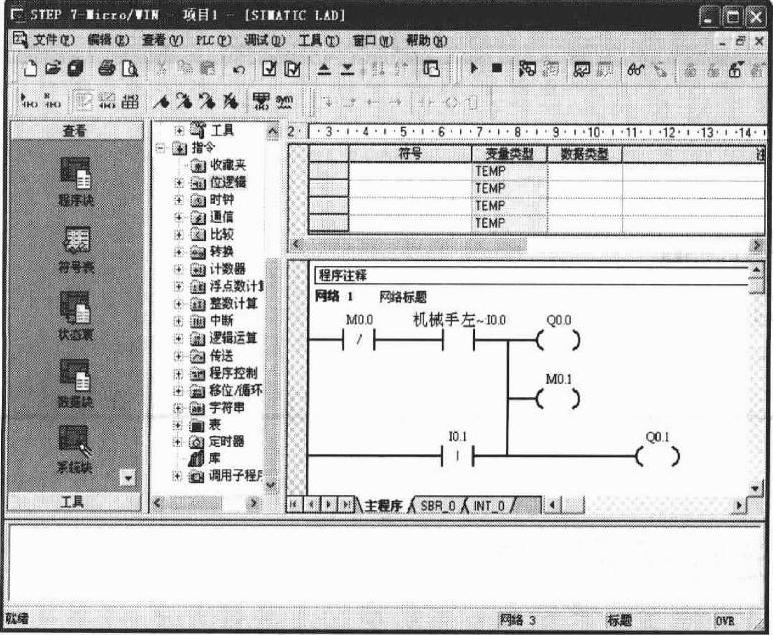773x635 pixels.
Task: Click the delete network toolbar icon
Action: pyautogui.click(x=52, y=101)
